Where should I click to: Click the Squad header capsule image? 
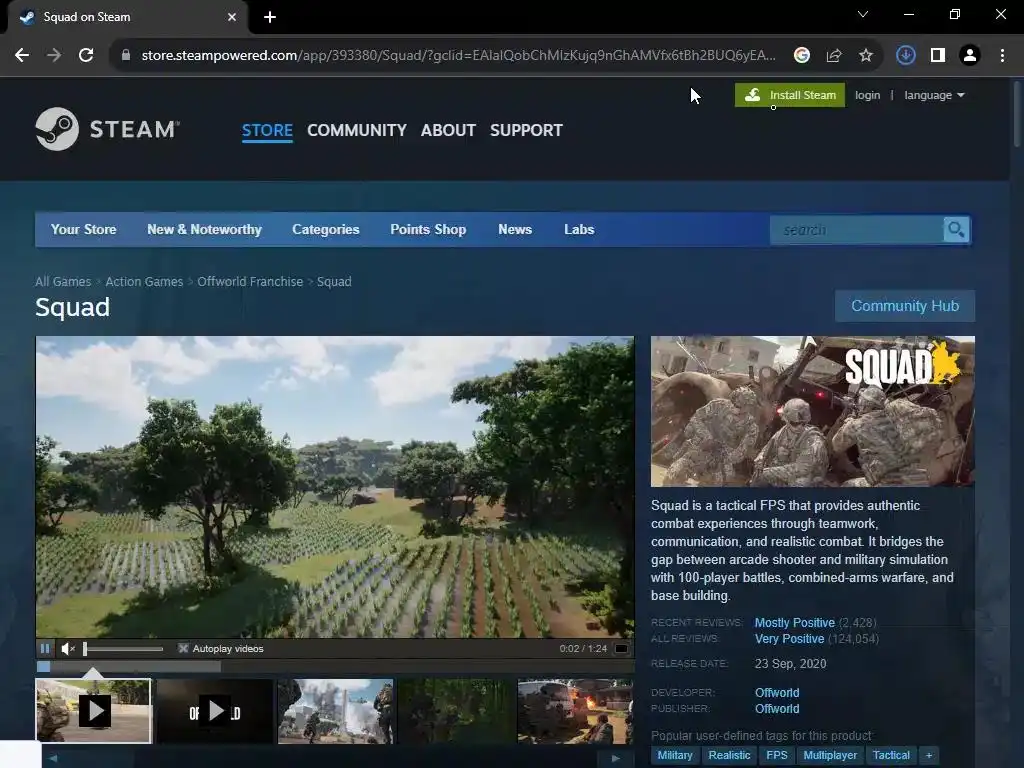[812, 411]
